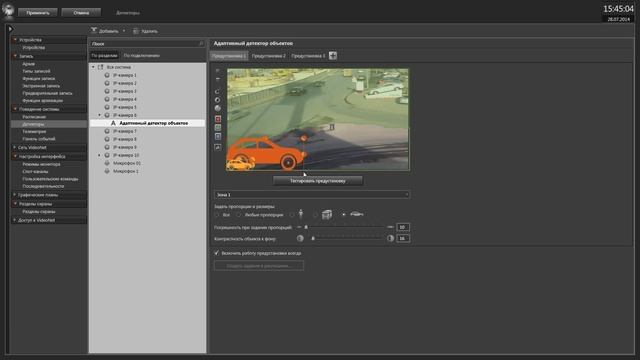Switch to the Предустановка 1 tab
640x360 pixels.
pos(229,56)
